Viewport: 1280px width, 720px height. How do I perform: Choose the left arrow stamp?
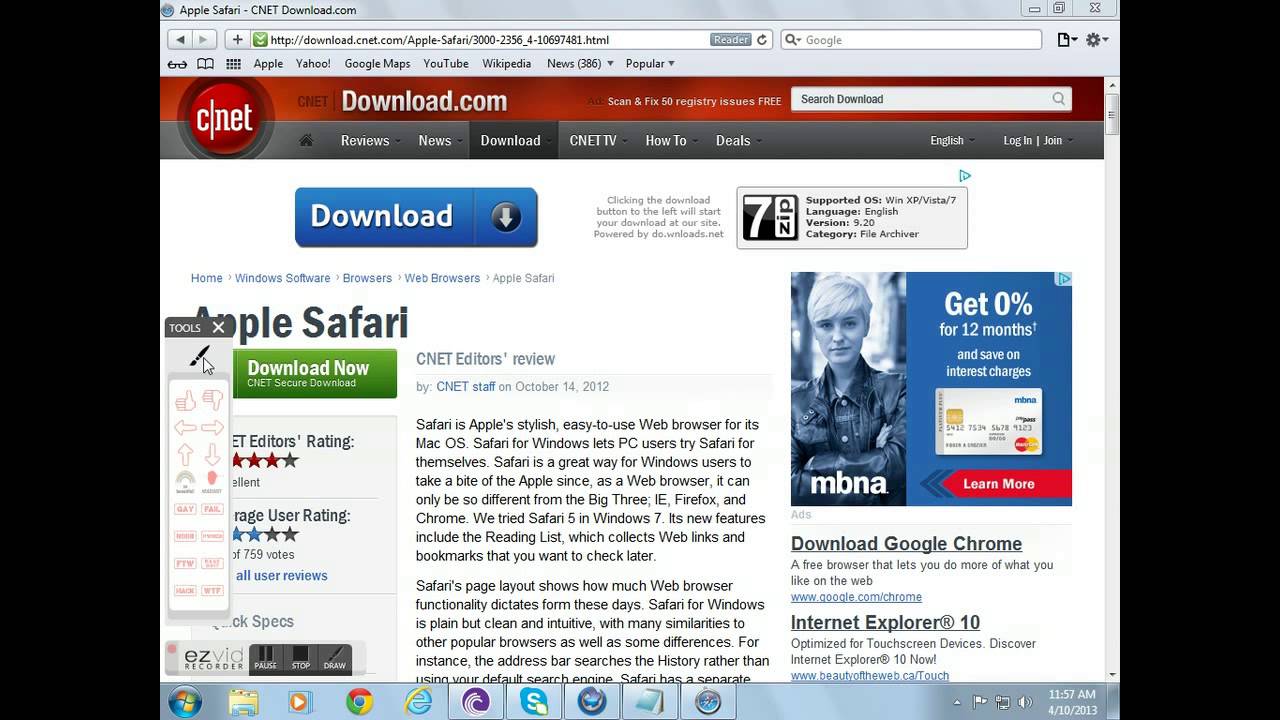[185, 428]
